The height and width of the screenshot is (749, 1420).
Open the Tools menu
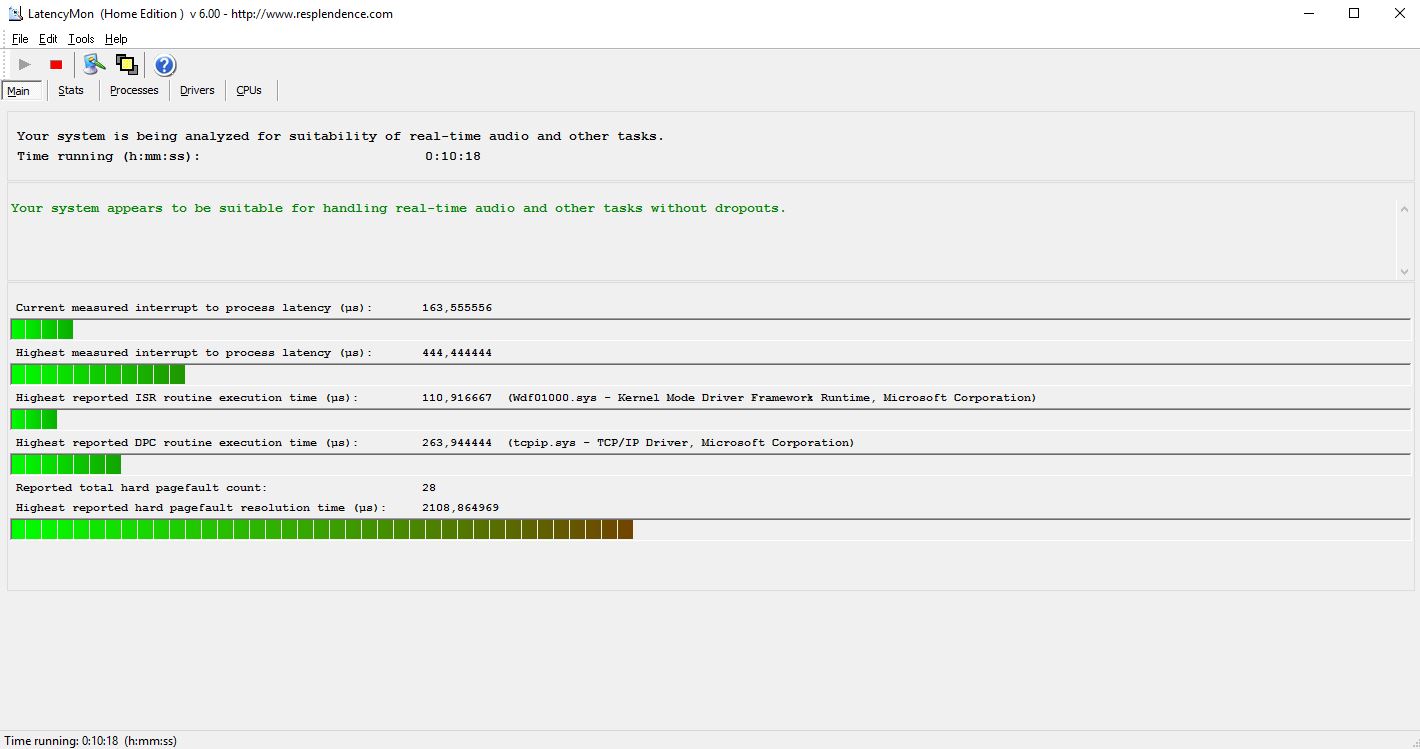[81, 39]
